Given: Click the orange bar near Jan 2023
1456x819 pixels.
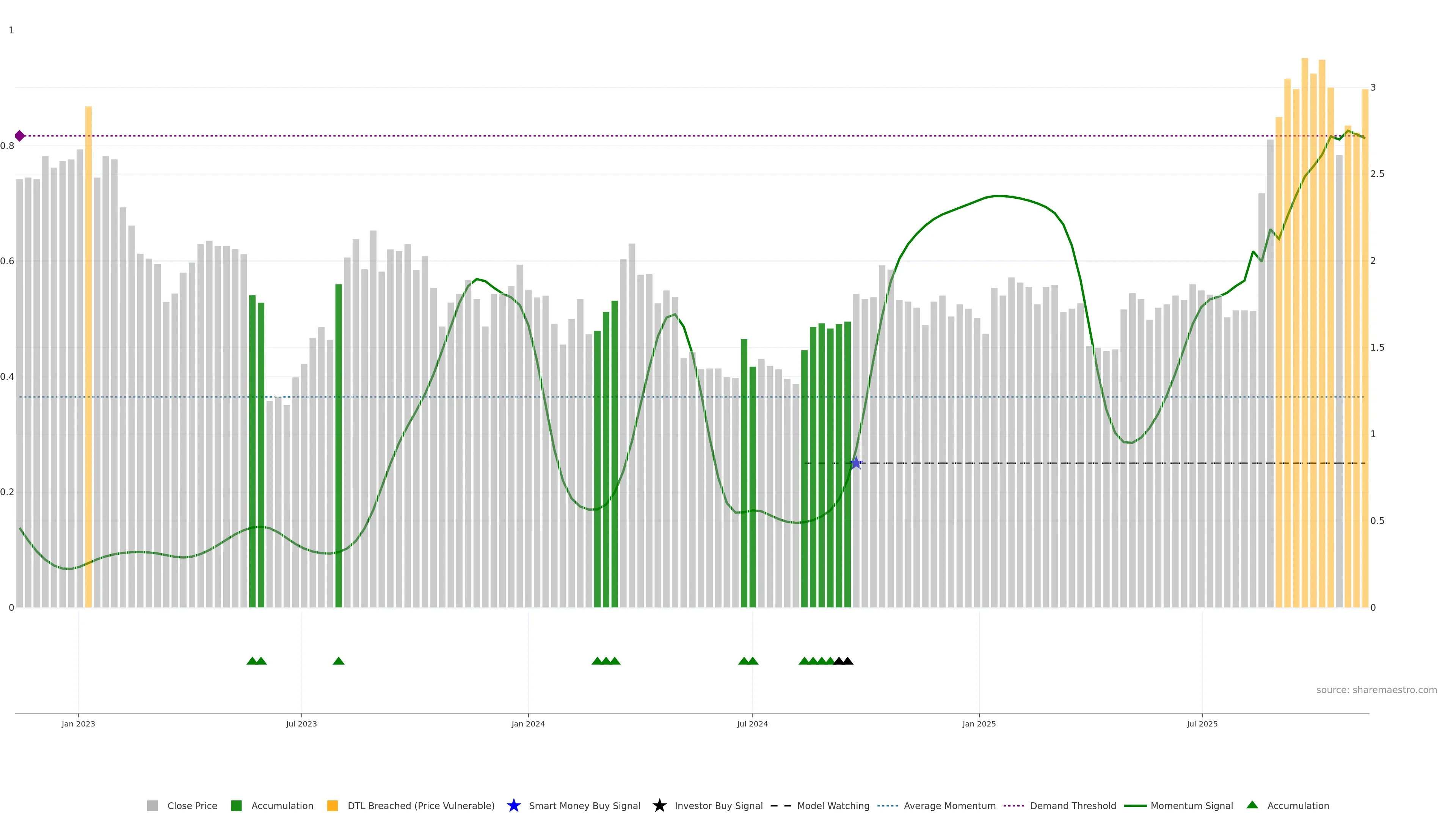Looking at the screenshot, I should coord(88,356).
